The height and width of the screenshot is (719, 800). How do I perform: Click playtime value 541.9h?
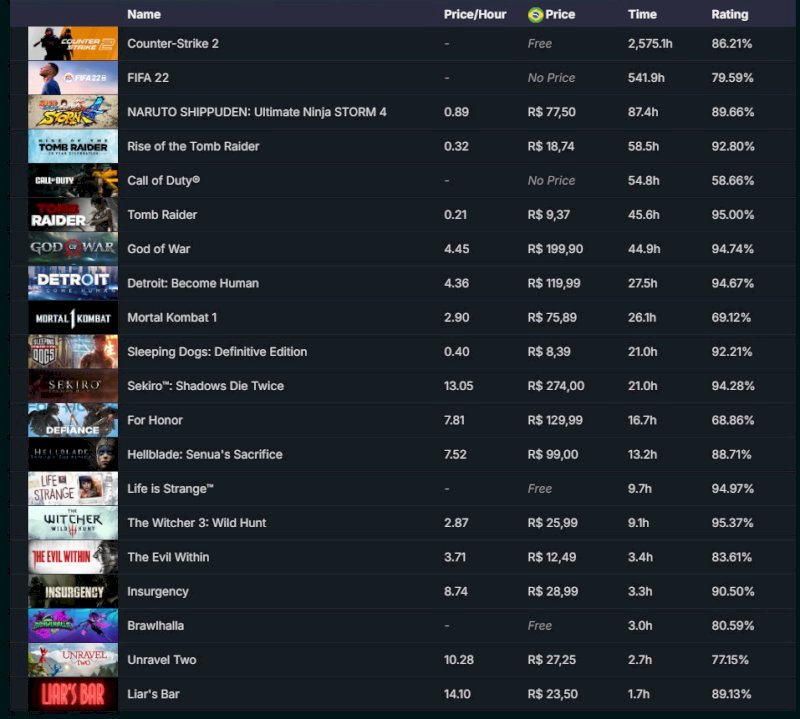point(646,78)
